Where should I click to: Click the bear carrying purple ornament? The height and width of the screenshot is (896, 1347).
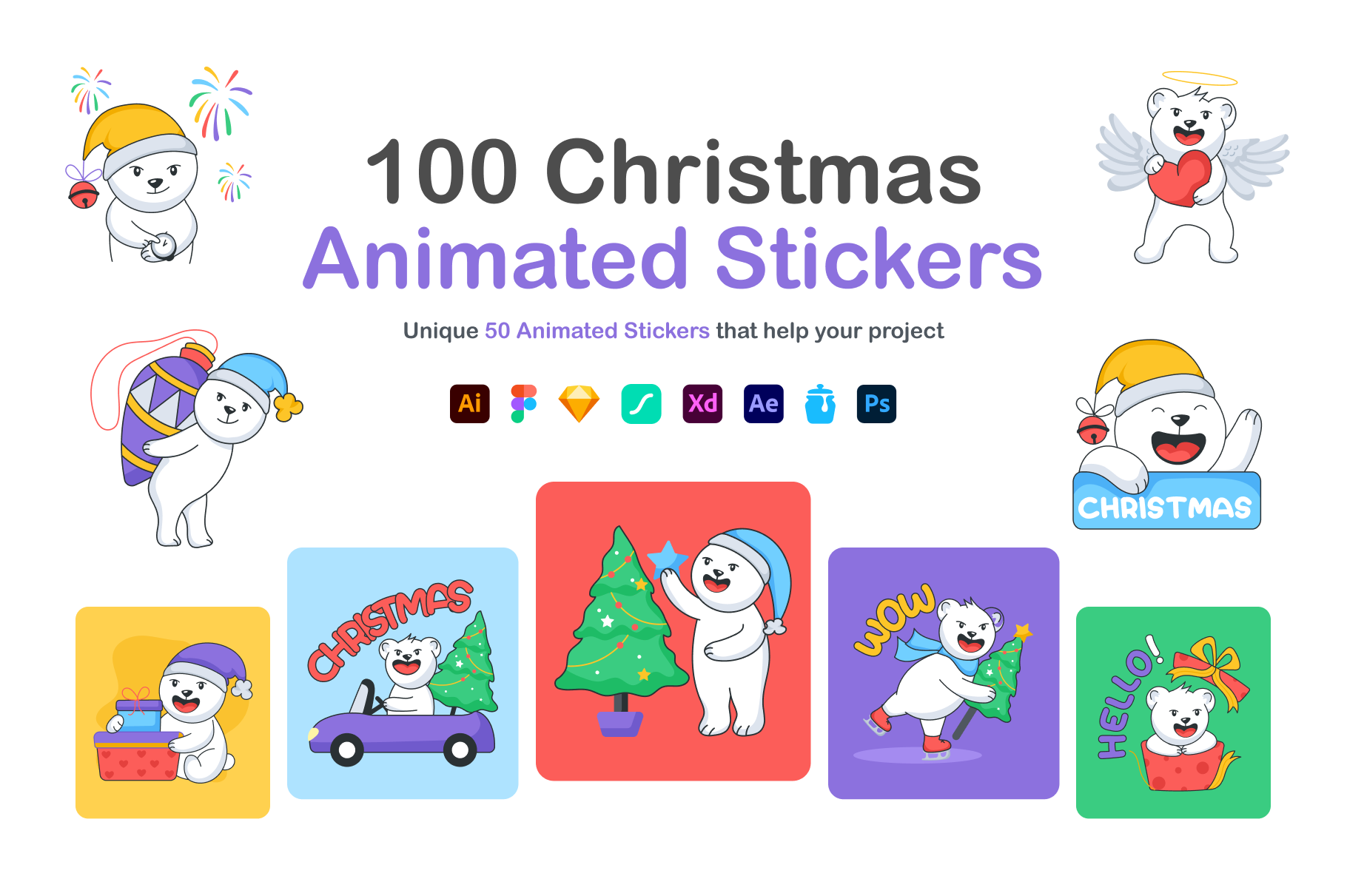195,439
